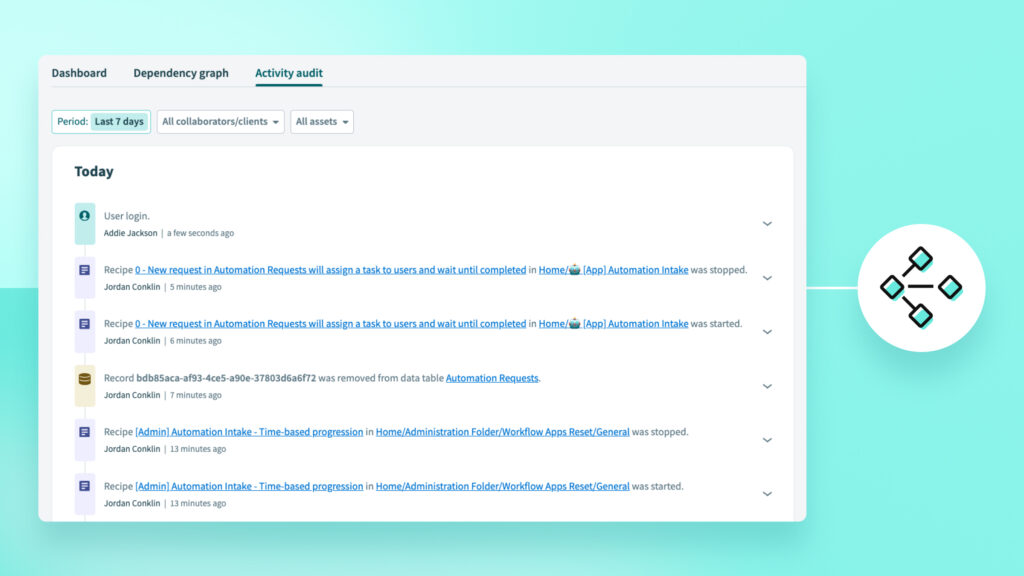
Task: Expand the Automation Requests recipe started entry
Action: 767,332
